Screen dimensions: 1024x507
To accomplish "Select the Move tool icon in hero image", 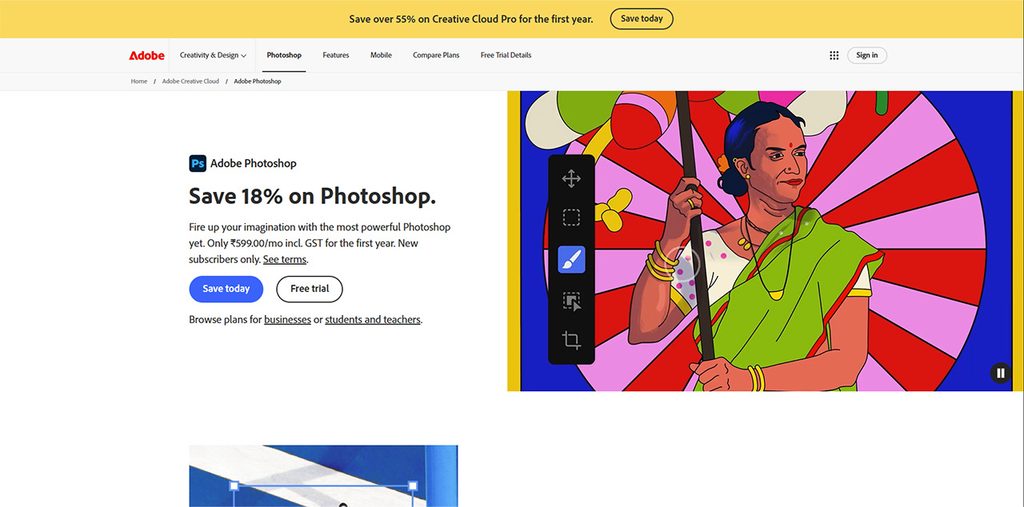I will 571,178.
